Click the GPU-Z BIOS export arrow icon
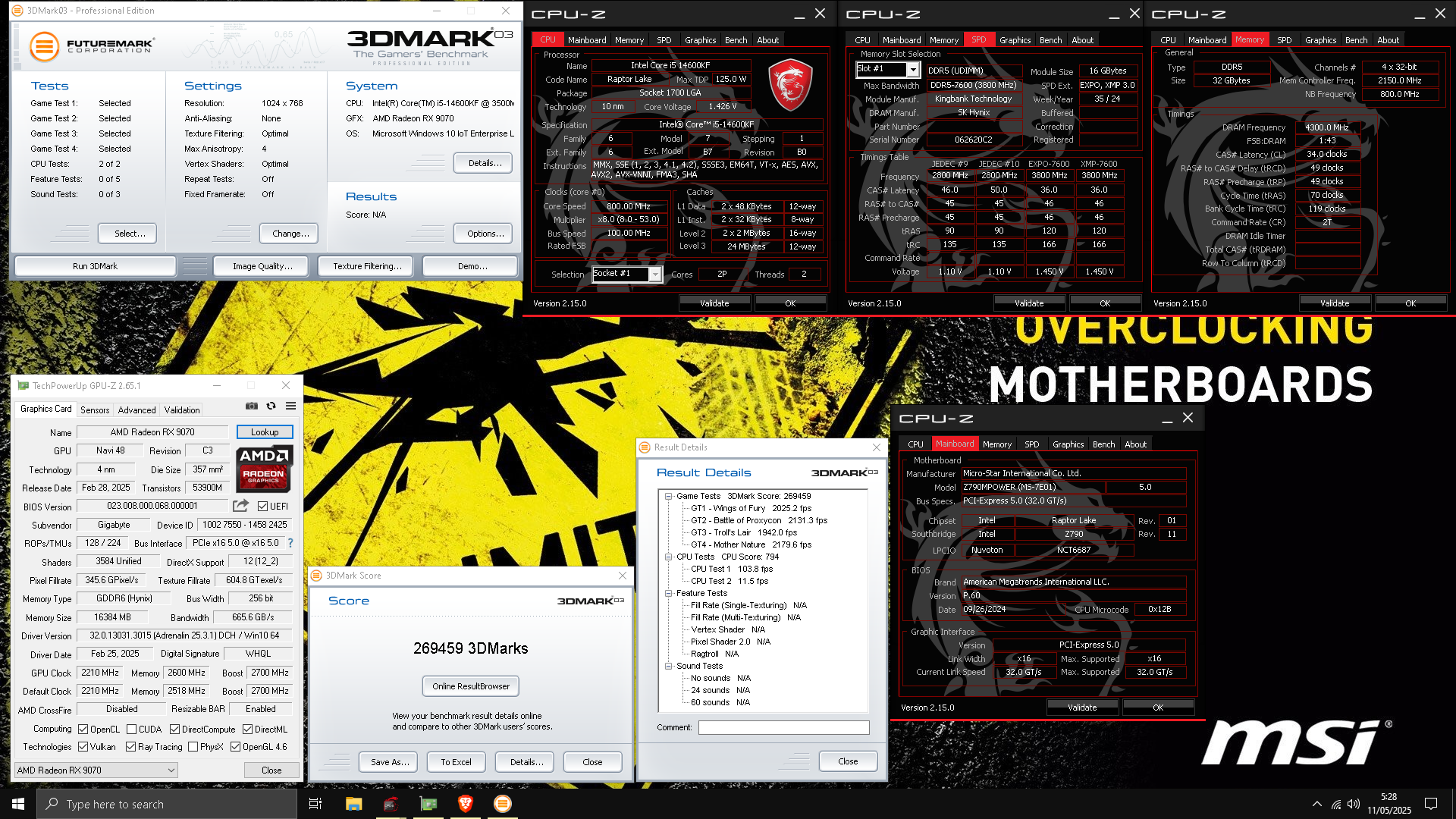 tap(240, 506)
